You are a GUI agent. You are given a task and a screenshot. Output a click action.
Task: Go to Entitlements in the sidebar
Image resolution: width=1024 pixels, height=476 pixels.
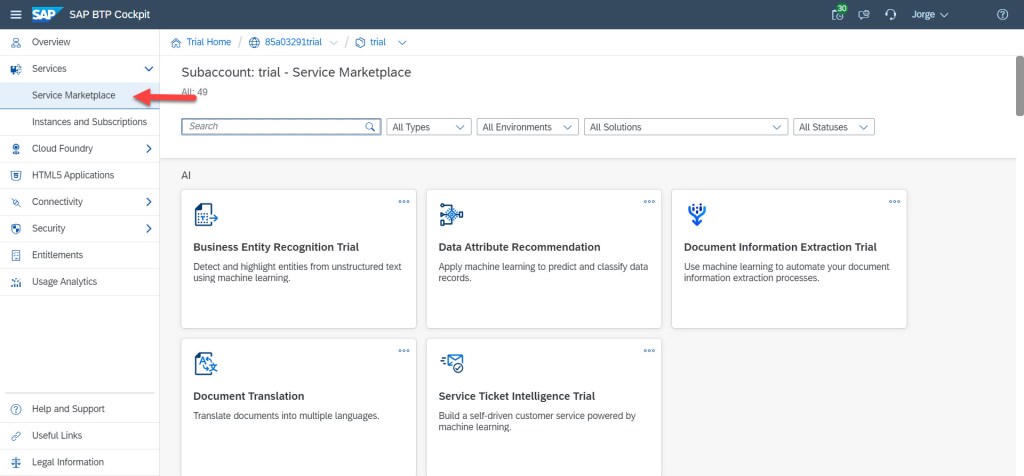tap(57, 255)
